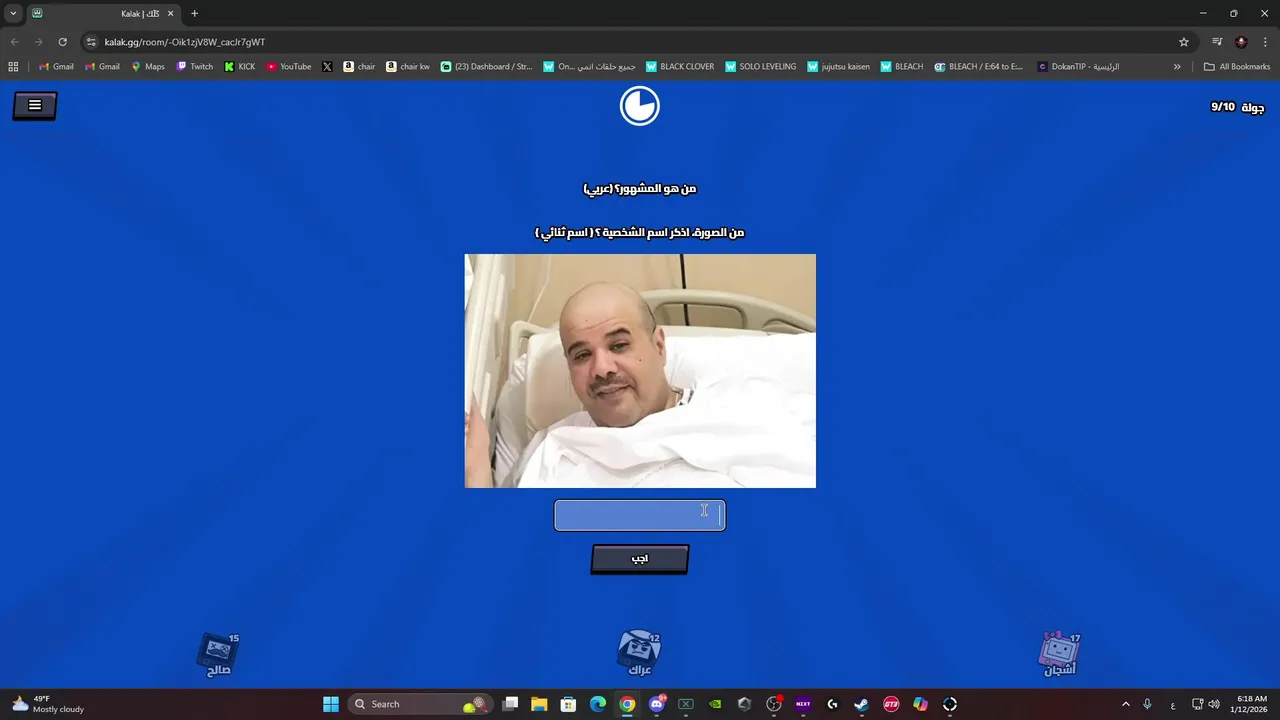Screen dimensions: 1280x720
Task: Click the answer text input box
Action: click(x=640, y=515)
